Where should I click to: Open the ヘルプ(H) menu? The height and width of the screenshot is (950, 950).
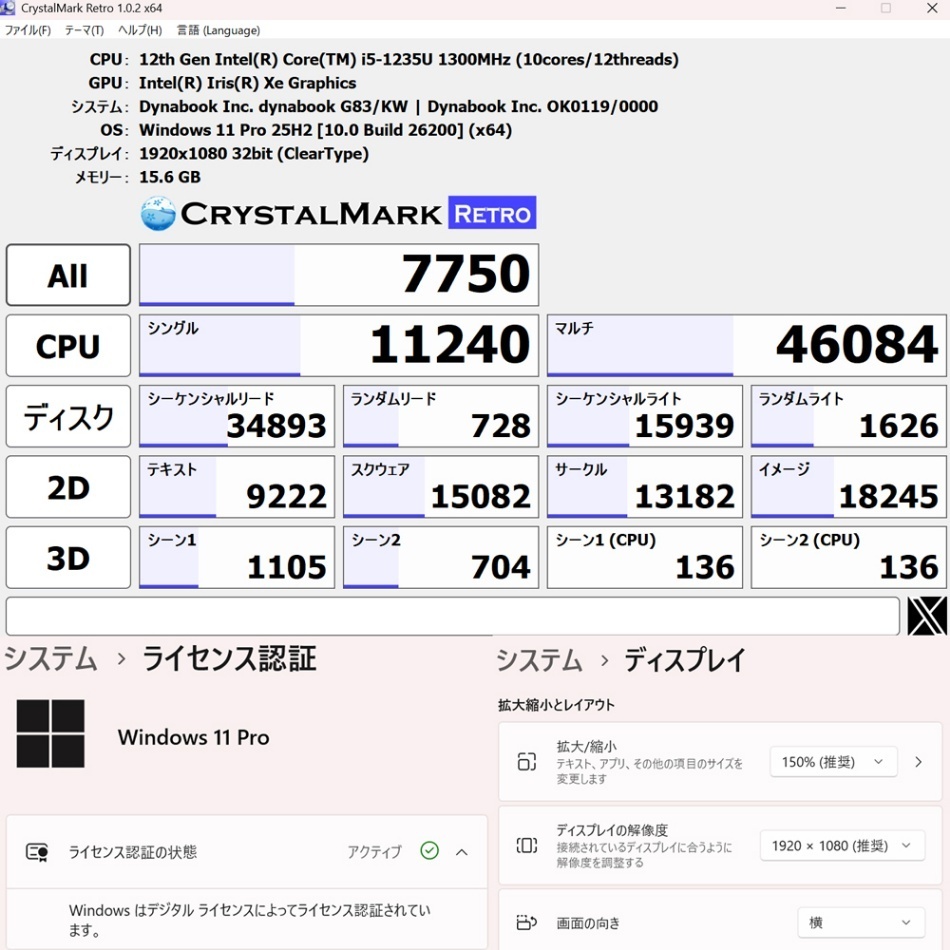coord(140,30)
